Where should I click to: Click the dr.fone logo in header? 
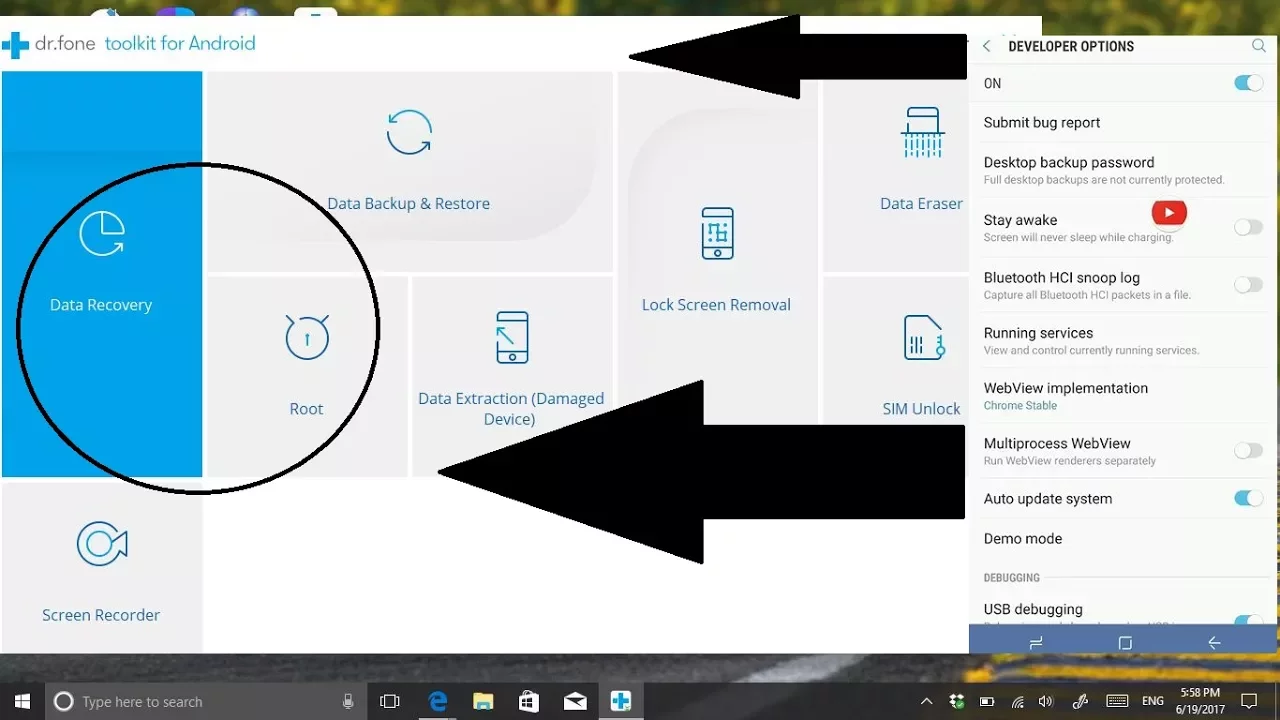click(x=129, y=43)
